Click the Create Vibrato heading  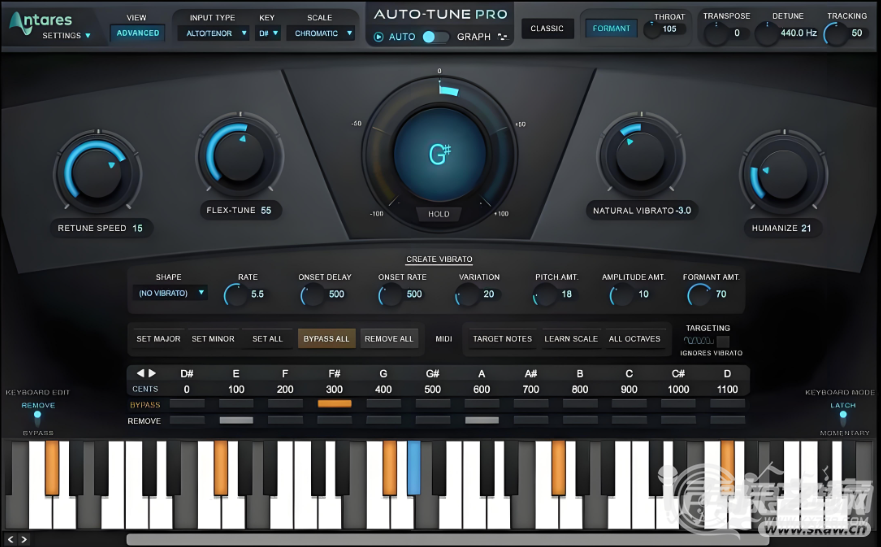439,259
